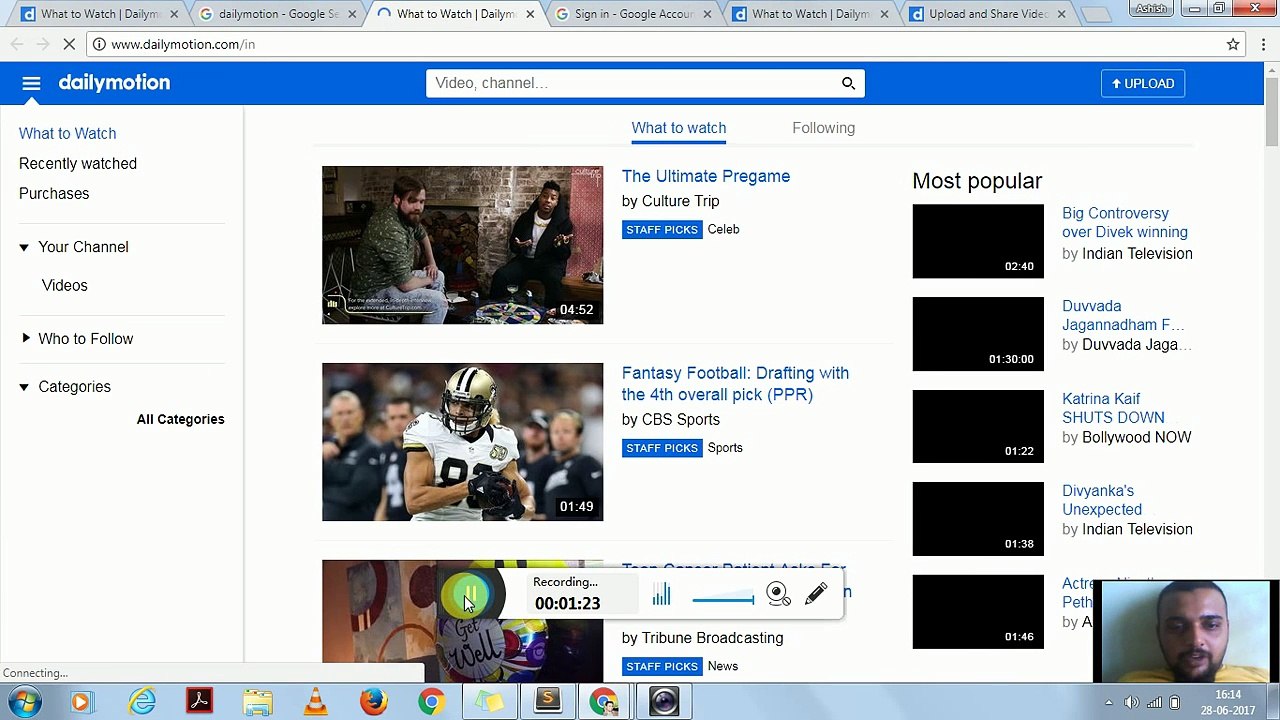
Task: Open All Categories link
Action: click(x=180, y=419)
